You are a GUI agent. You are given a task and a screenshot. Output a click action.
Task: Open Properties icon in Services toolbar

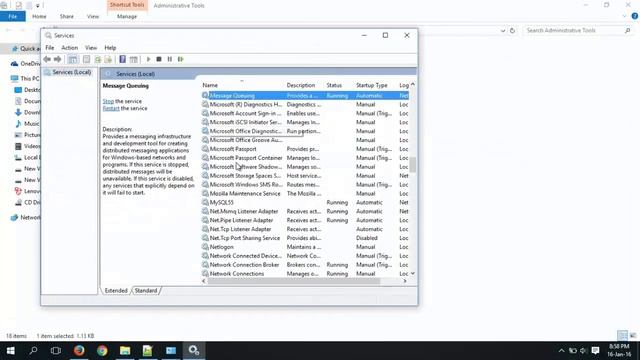pyautogui.click(x=86, y=59)
